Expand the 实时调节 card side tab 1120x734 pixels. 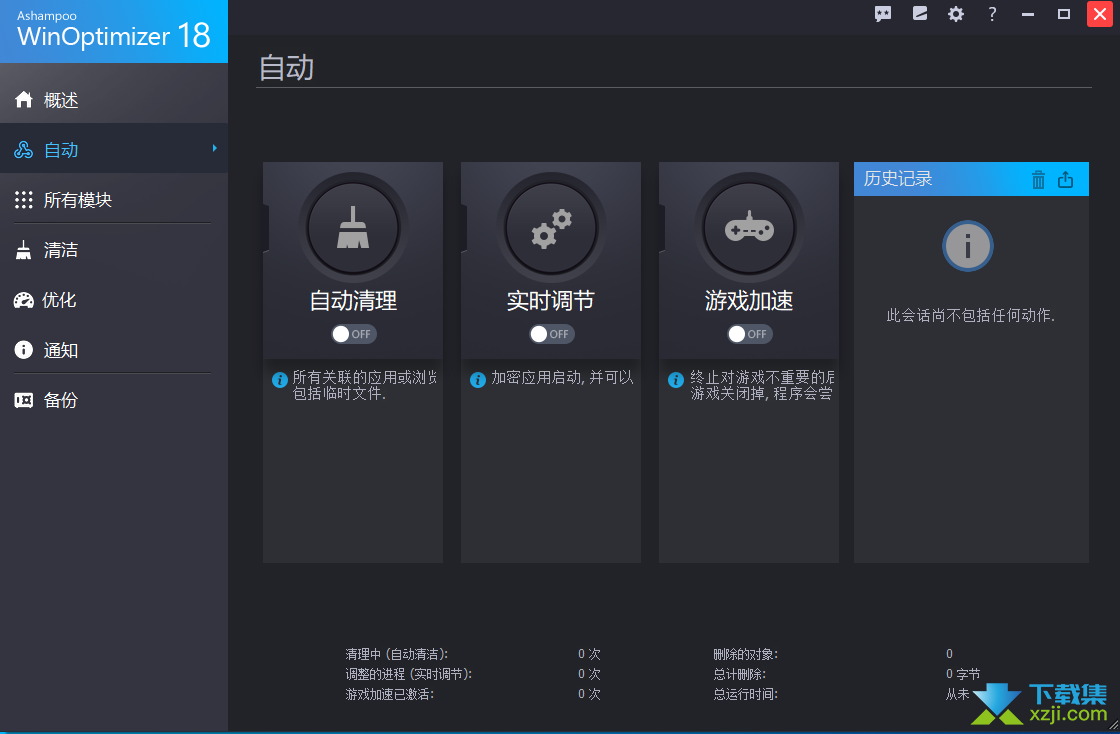(464, 227)
